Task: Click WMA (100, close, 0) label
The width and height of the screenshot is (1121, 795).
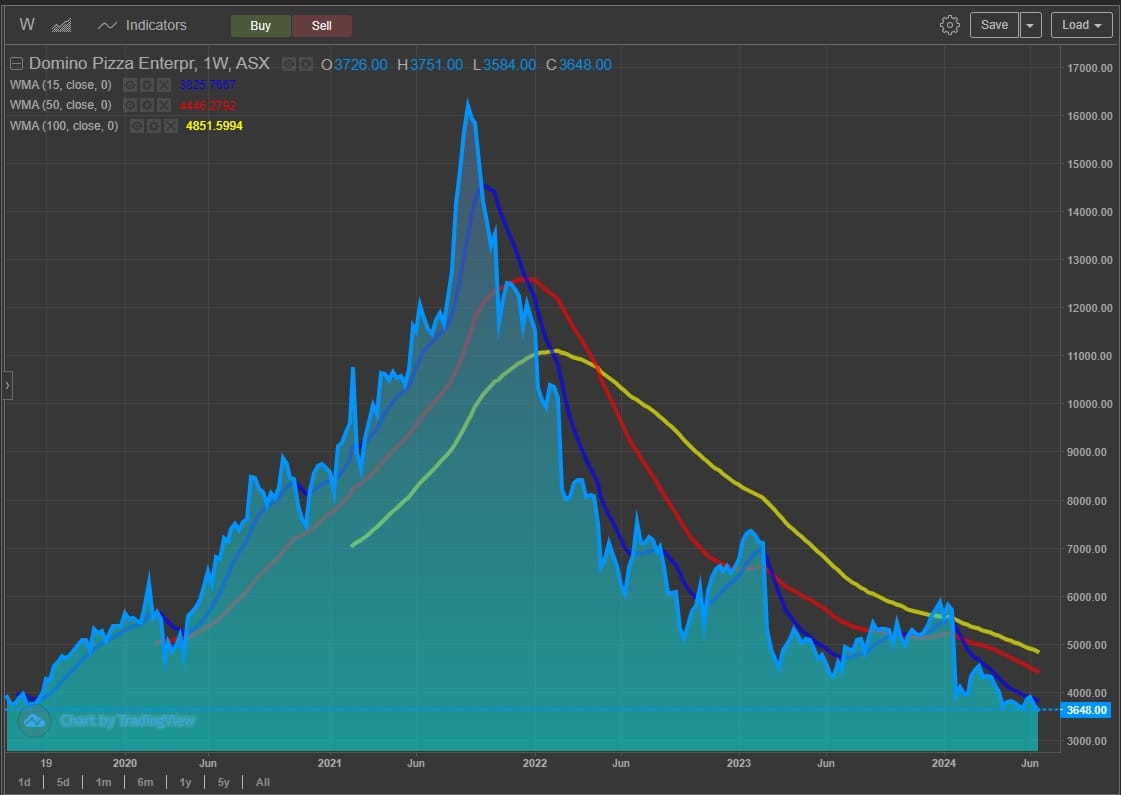Action: tap(64, 126)
